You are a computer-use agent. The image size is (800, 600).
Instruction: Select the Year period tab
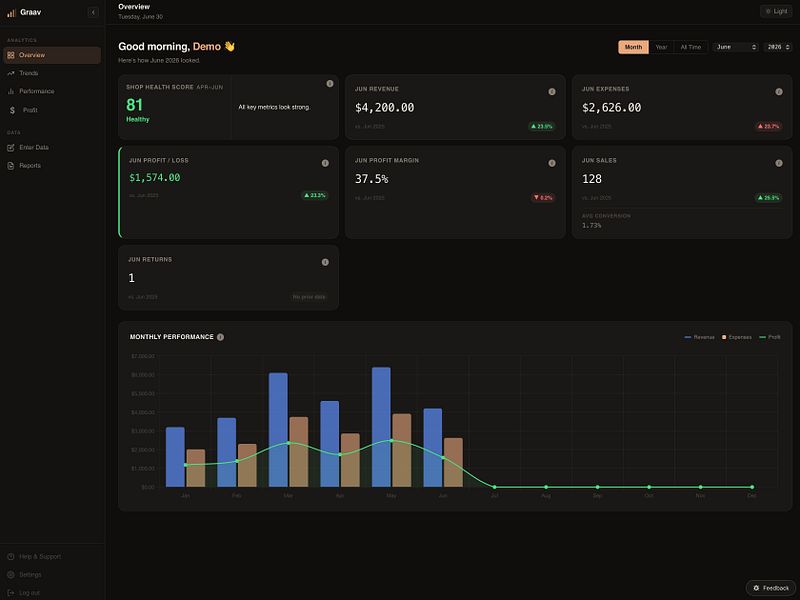(x=661, y=47)
